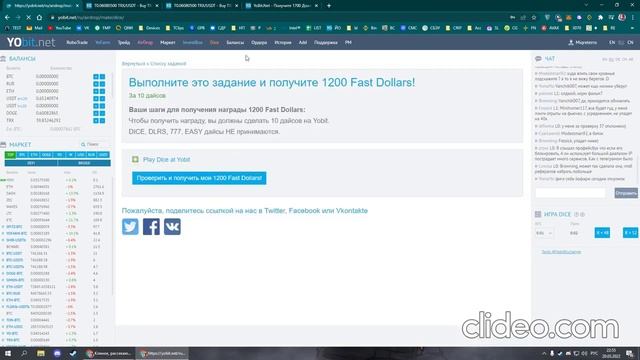Switch site language to EN

(612, 42)
